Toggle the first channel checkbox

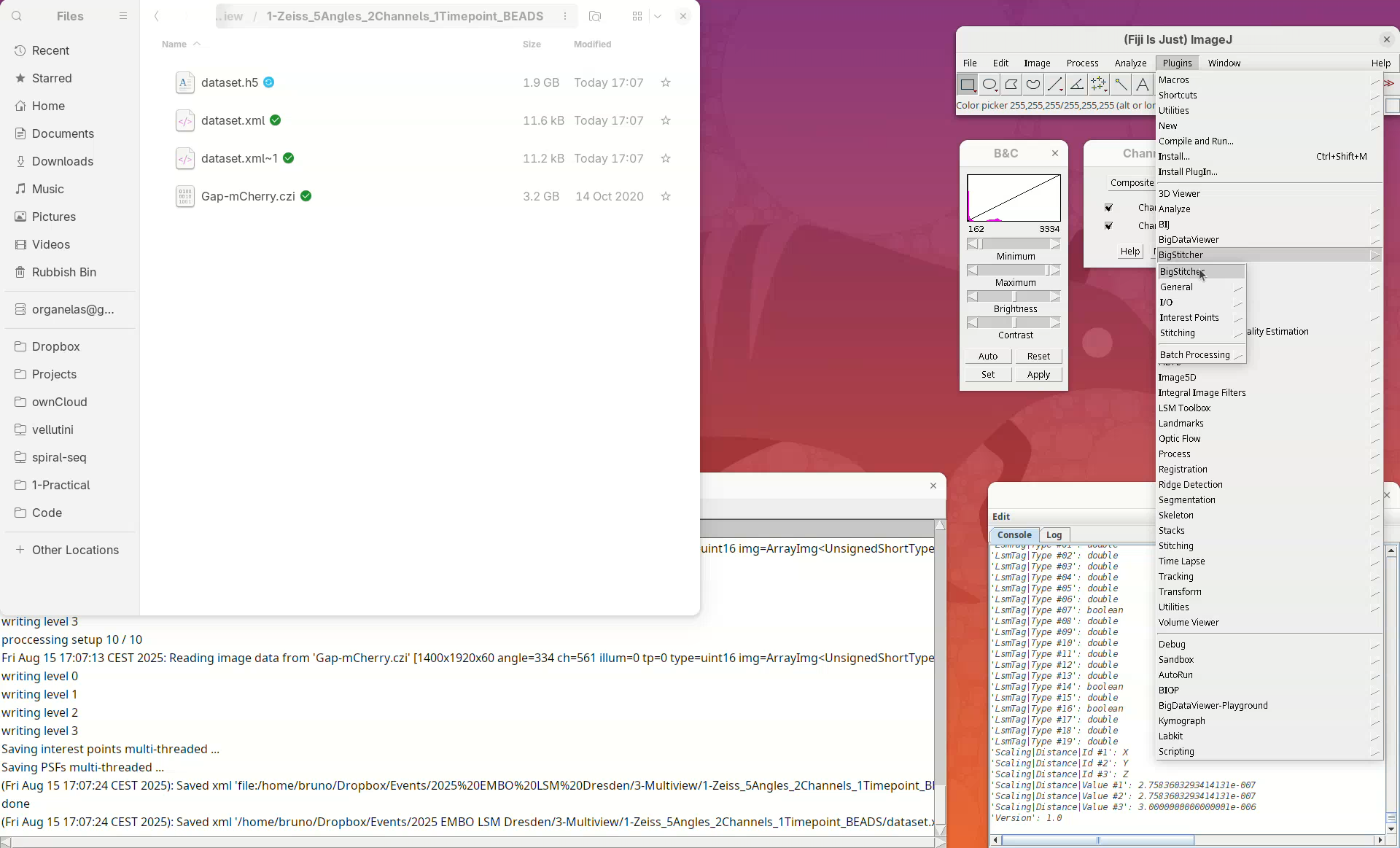tap(1108, 208)
